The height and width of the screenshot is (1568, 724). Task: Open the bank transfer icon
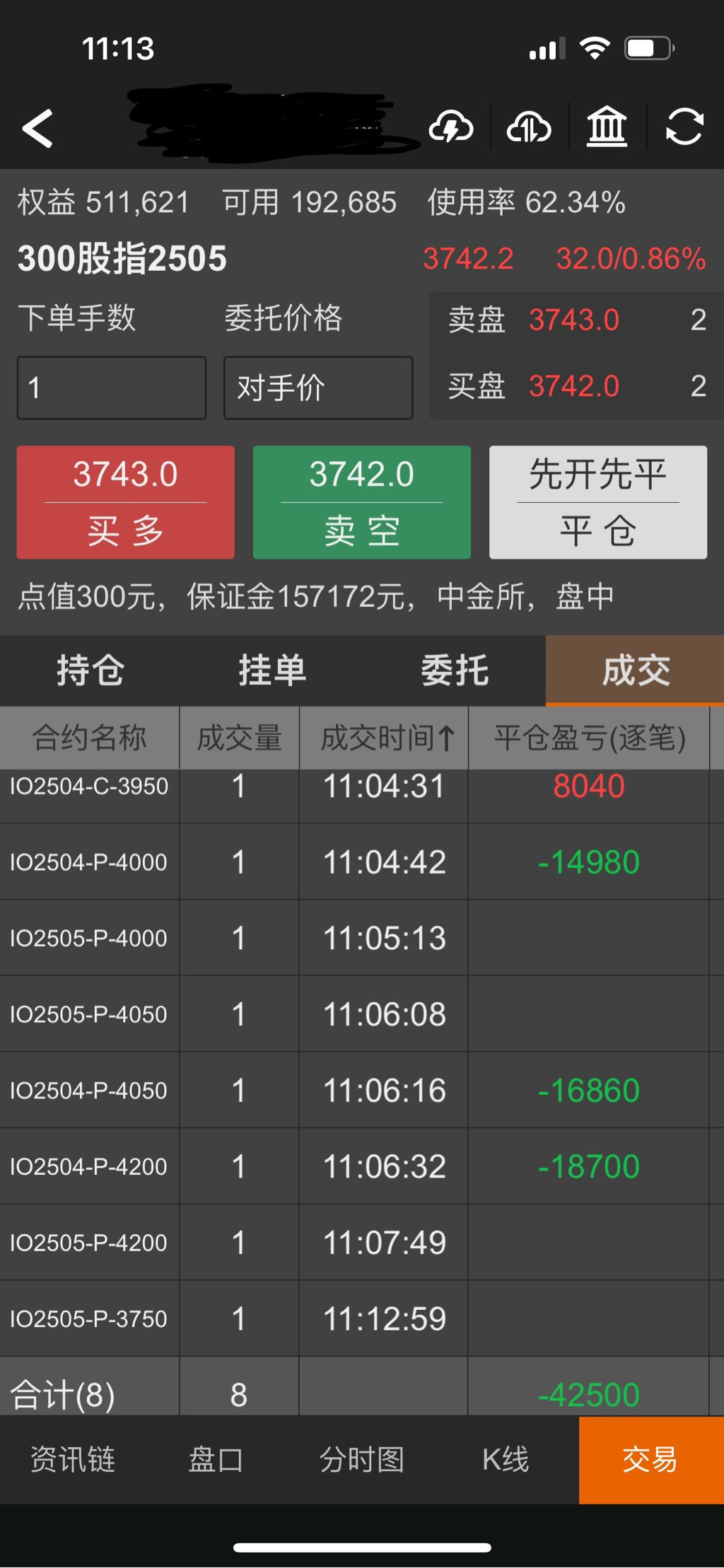607,127
